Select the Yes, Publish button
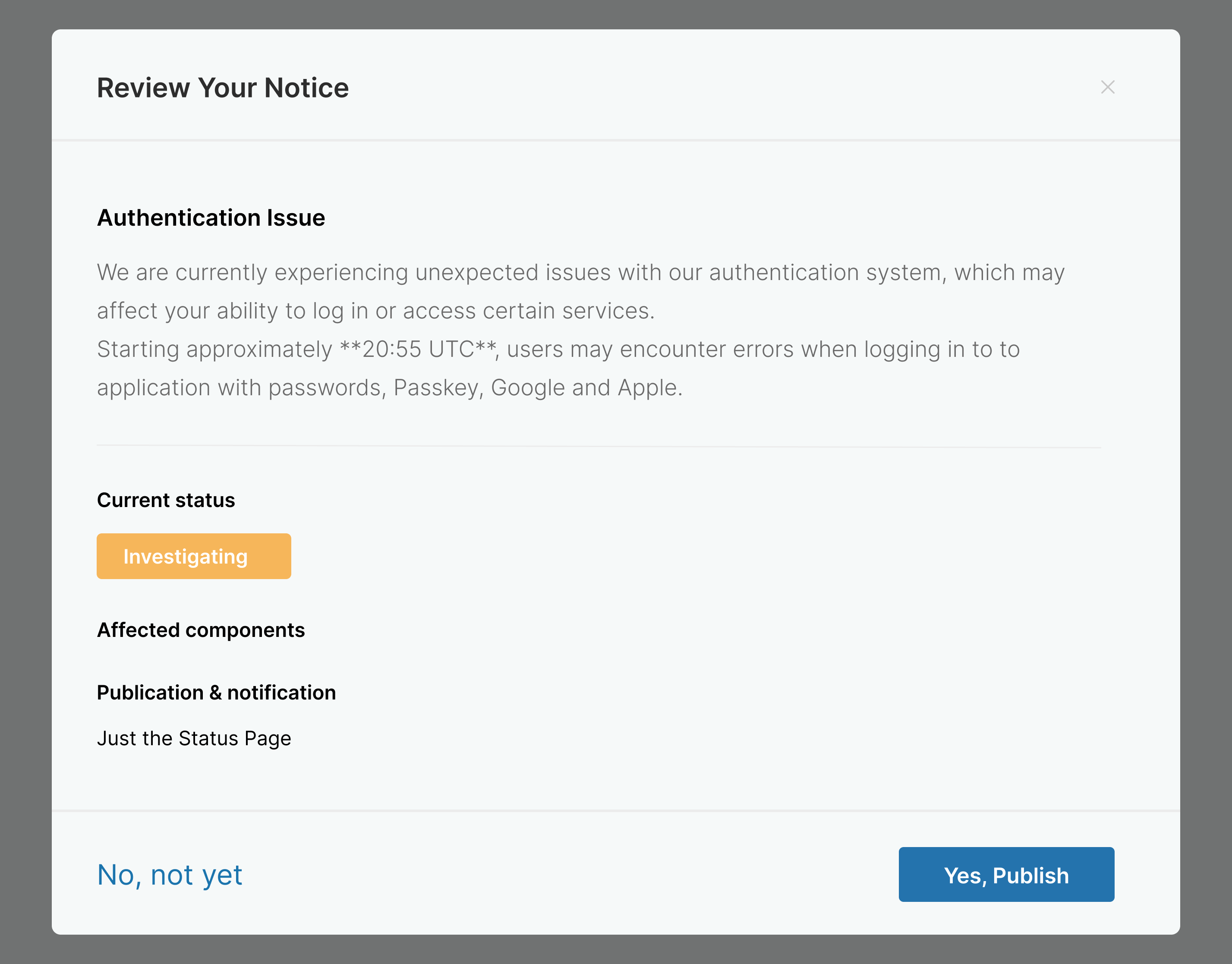This screenshot has width=1232, height=964. [x=1006, y=874]
